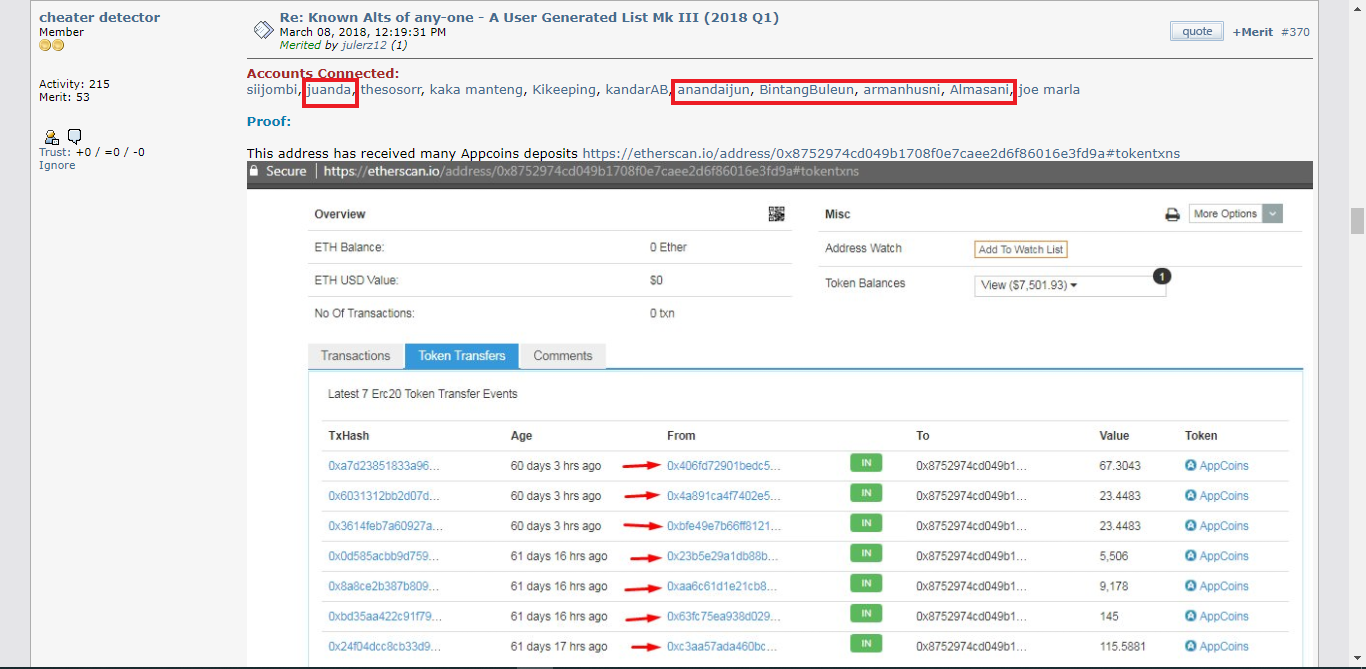Open From address 0x4a891ca4f7402e5
Screen dimensions: 1366x669
point(724,496)
